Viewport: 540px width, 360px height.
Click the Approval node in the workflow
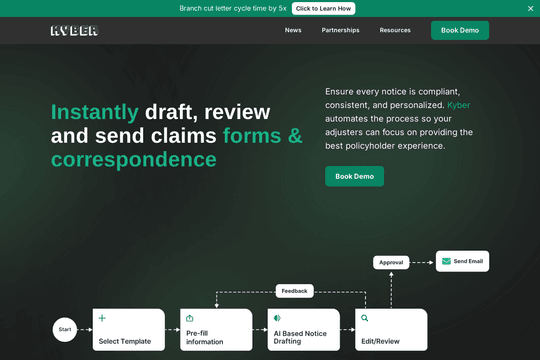click(391, 263)
